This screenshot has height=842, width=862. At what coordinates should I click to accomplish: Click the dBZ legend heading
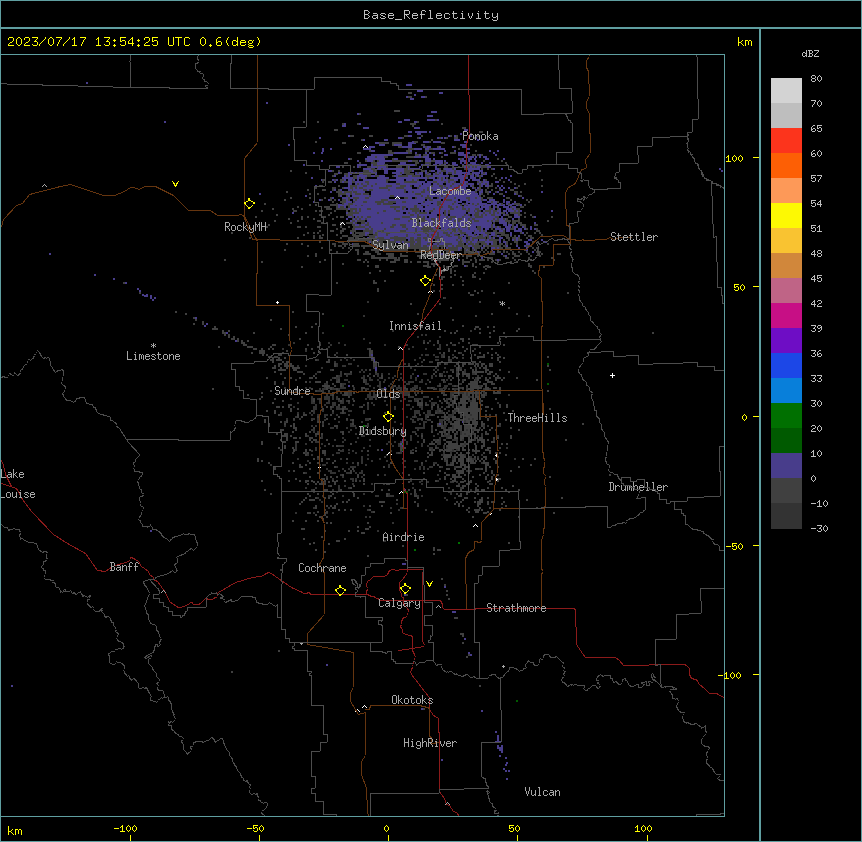810,53
